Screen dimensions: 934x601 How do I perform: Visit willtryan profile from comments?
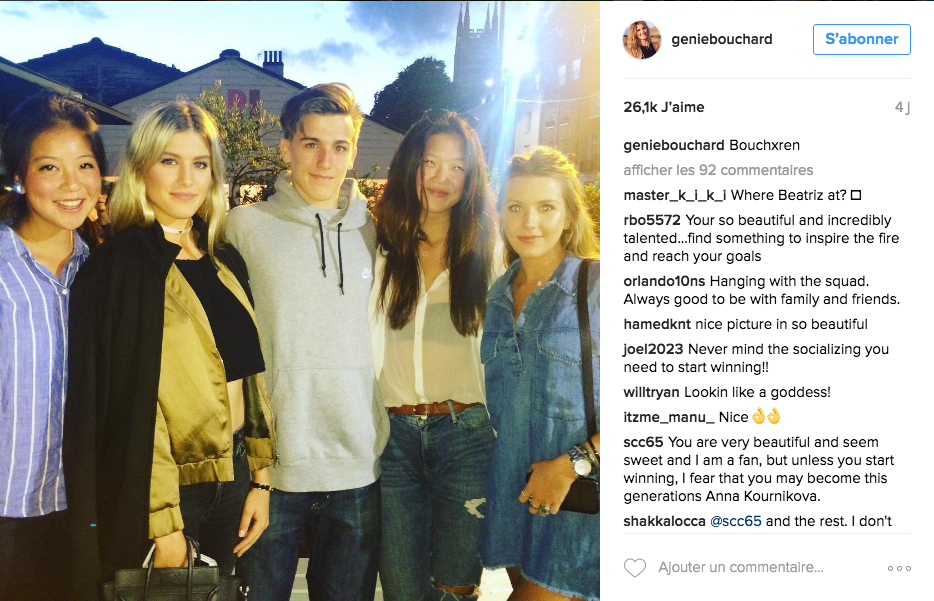click(x=651, y=392)
